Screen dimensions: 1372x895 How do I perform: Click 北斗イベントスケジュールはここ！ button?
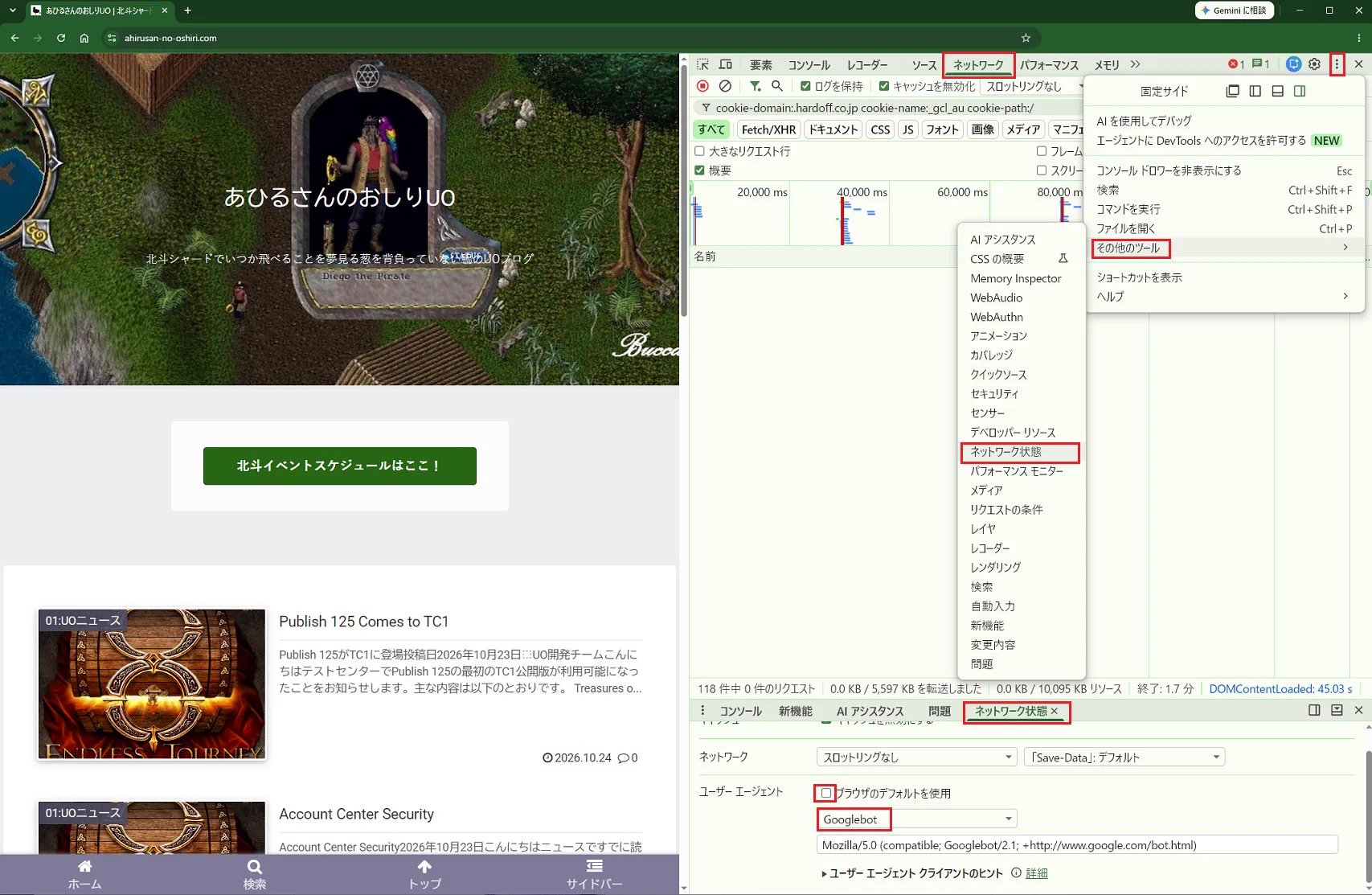point(339,466)
